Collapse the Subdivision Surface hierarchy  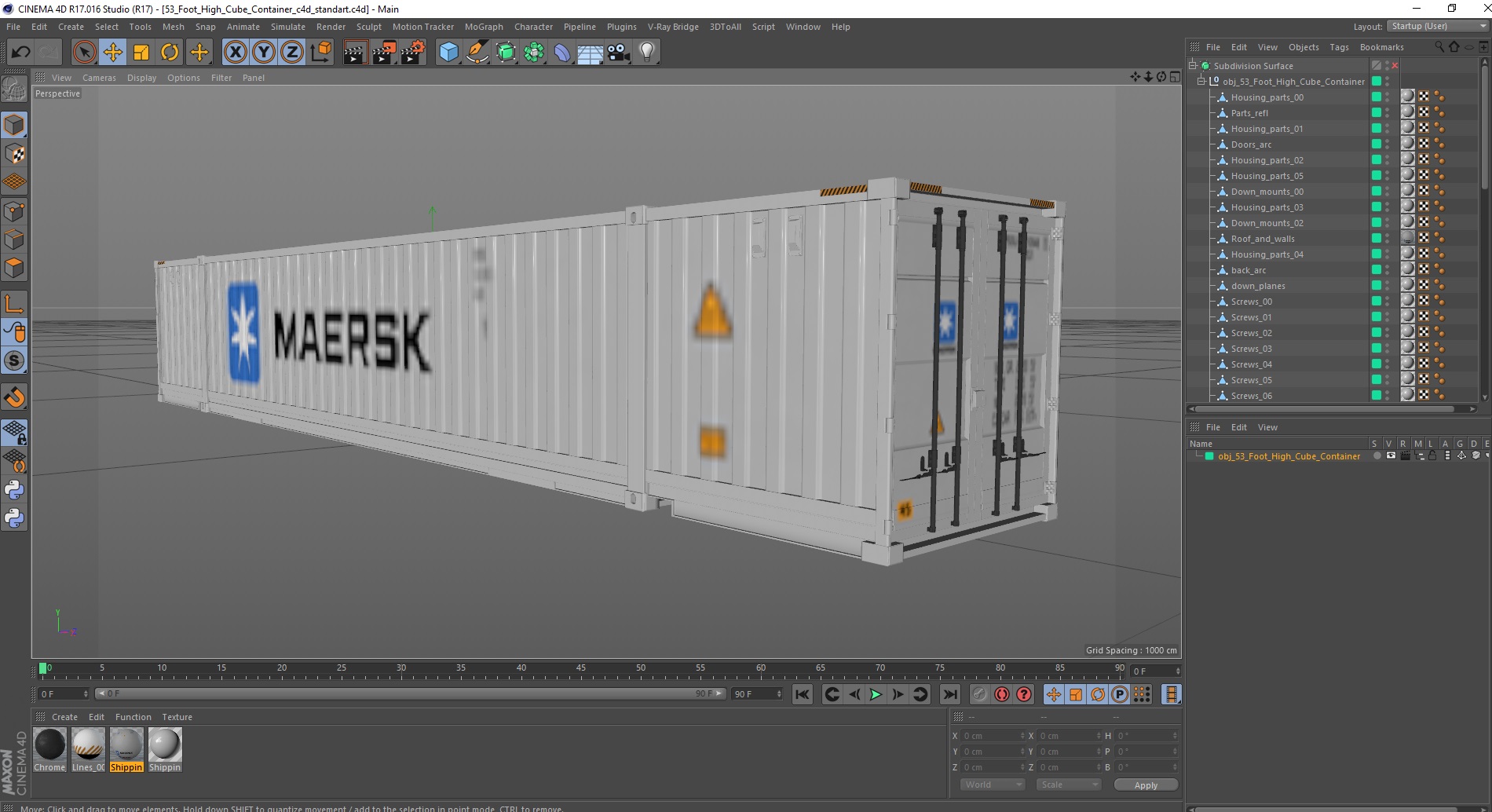(1193, 65)
